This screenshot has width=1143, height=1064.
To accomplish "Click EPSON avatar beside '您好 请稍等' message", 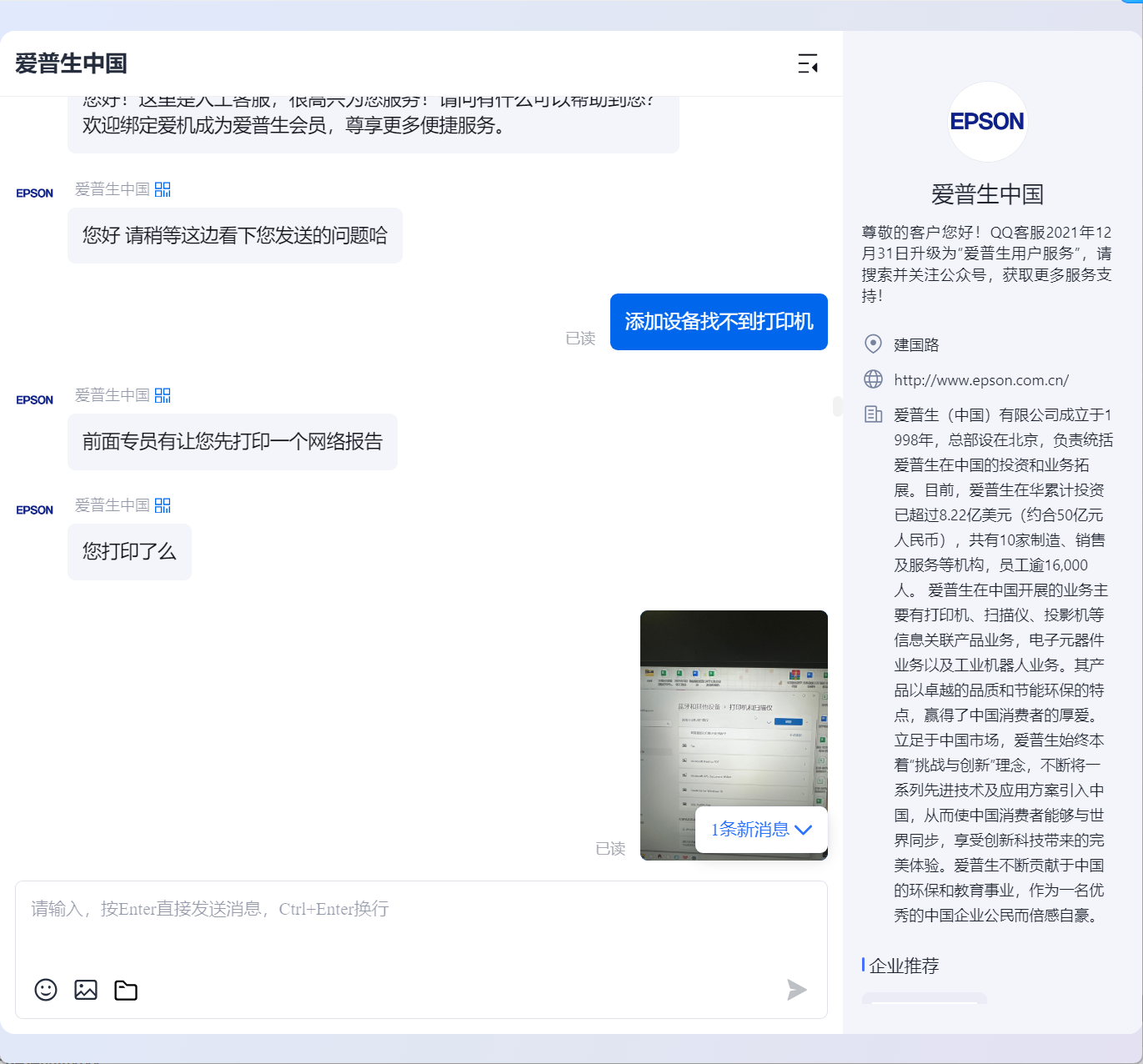I will [x=35, y=193].
